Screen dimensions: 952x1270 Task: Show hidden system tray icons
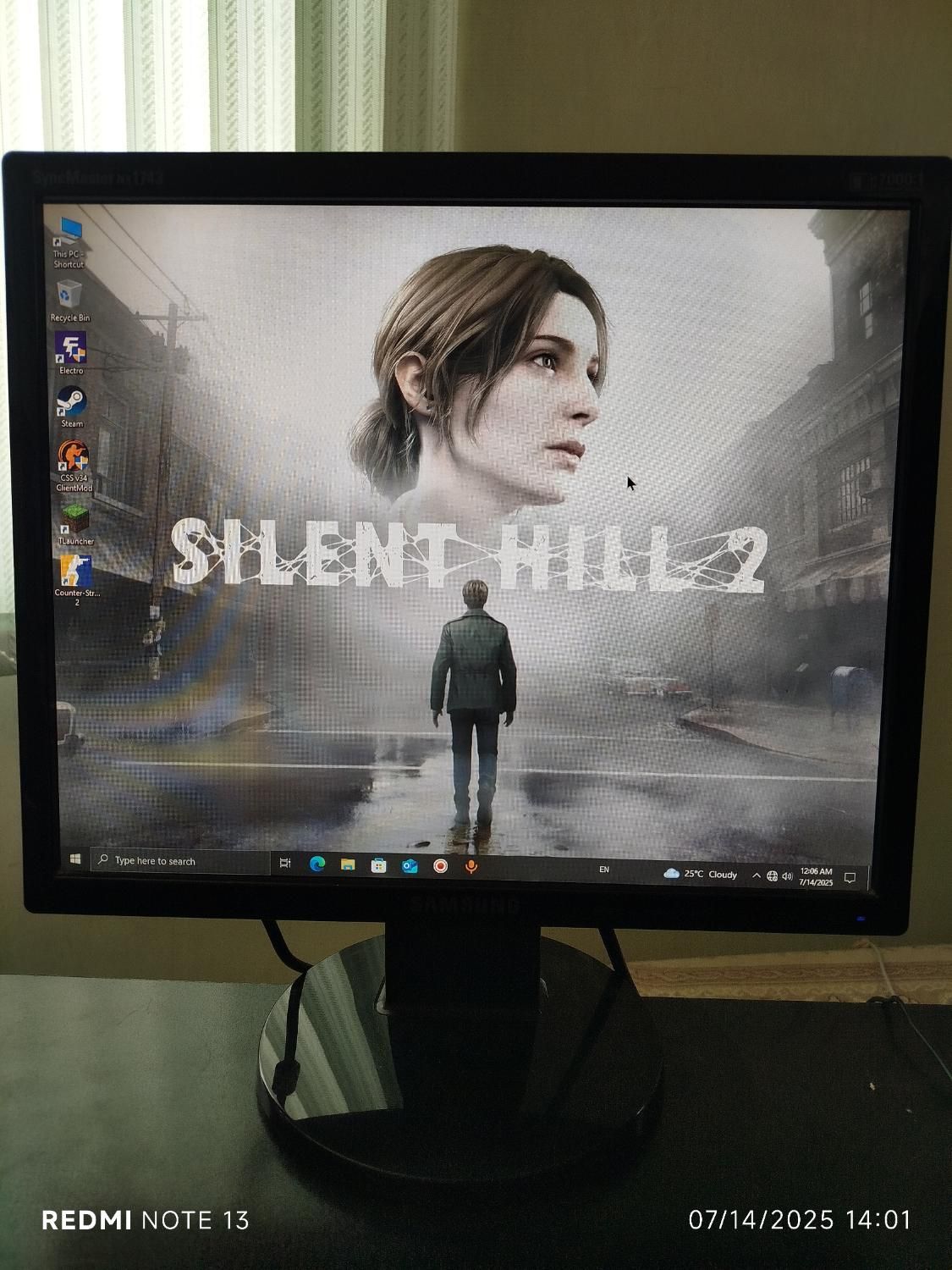756,875
